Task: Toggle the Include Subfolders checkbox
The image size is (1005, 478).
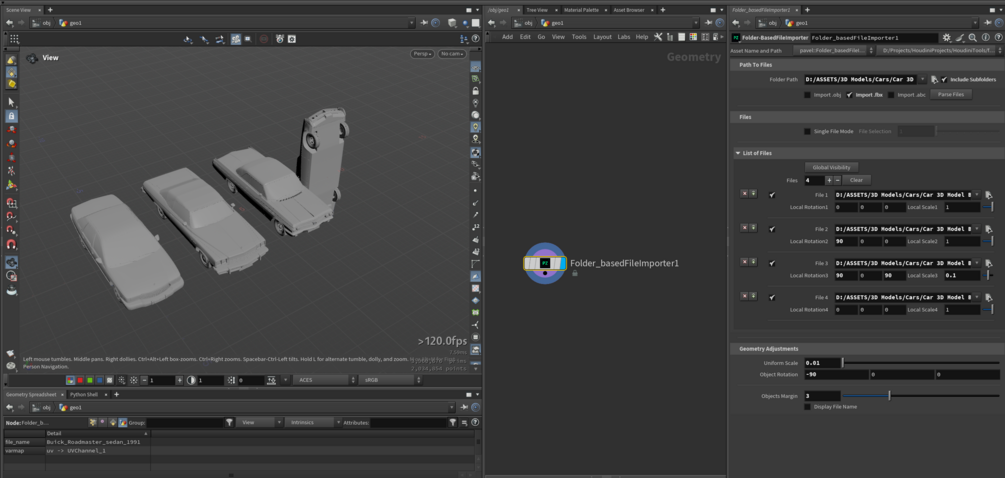Action: tap(944, 79)
